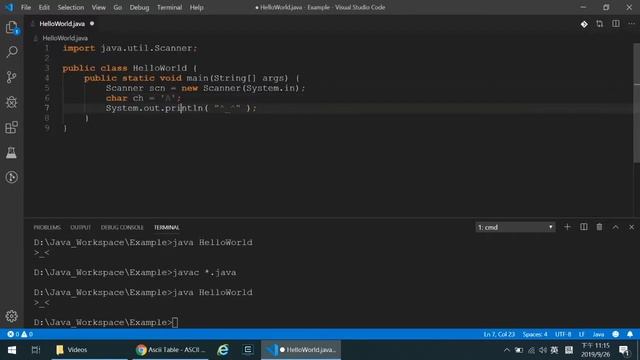Click the terminal prompt input area
The image size is (640, 360).
pyautogui.click(x=175, y=322)
